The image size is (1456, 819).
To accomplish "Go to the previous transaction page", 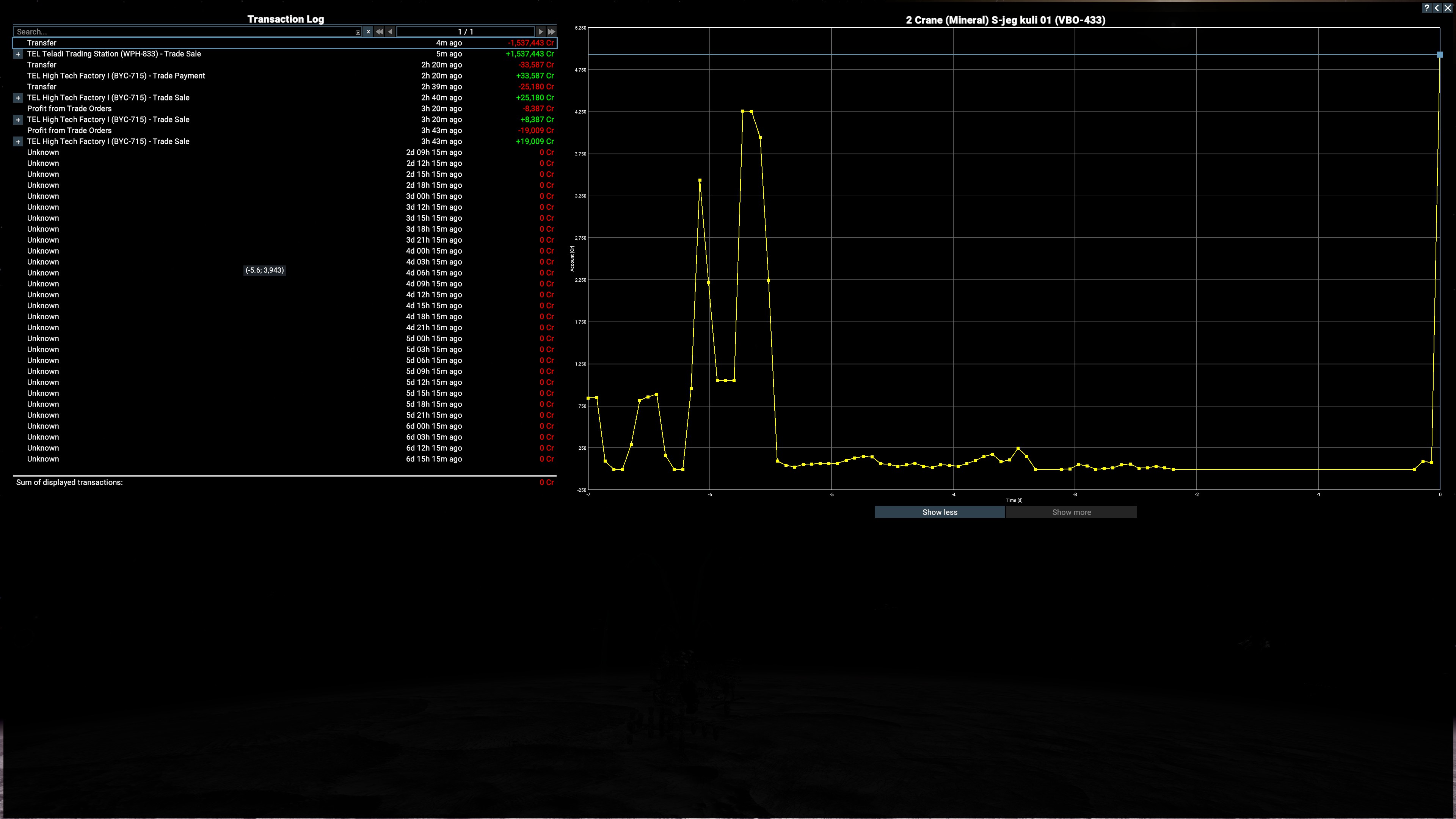I will (390, 31).
